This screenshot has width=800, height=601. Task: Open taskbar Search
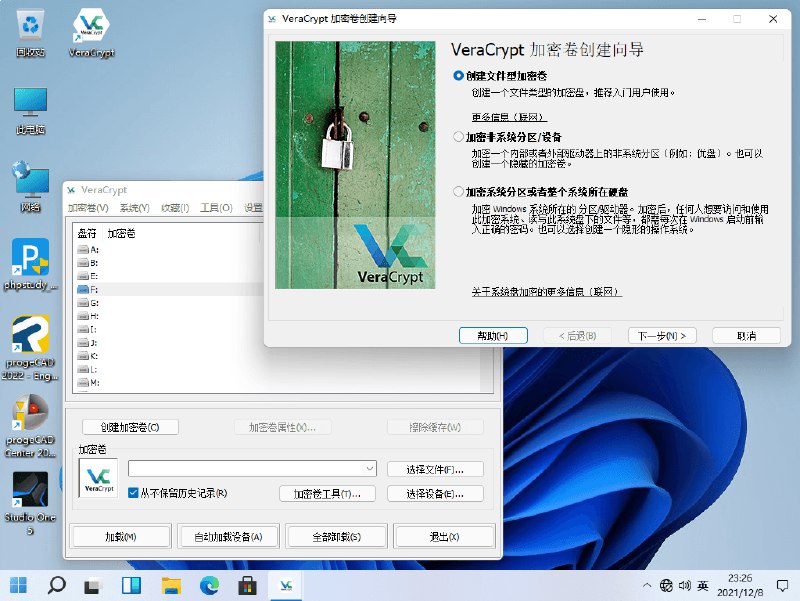56,585
